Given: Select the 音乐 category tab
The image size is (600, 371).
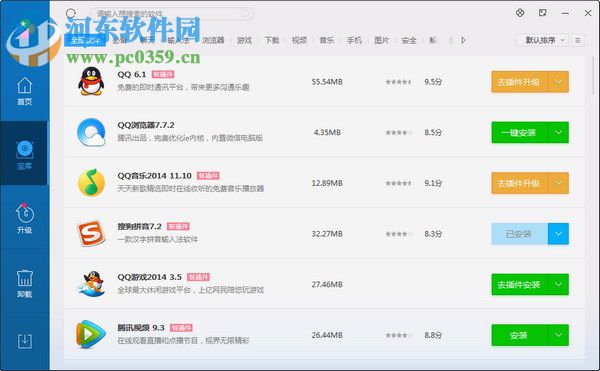Looking at the screenshot, I should (327, 40).
